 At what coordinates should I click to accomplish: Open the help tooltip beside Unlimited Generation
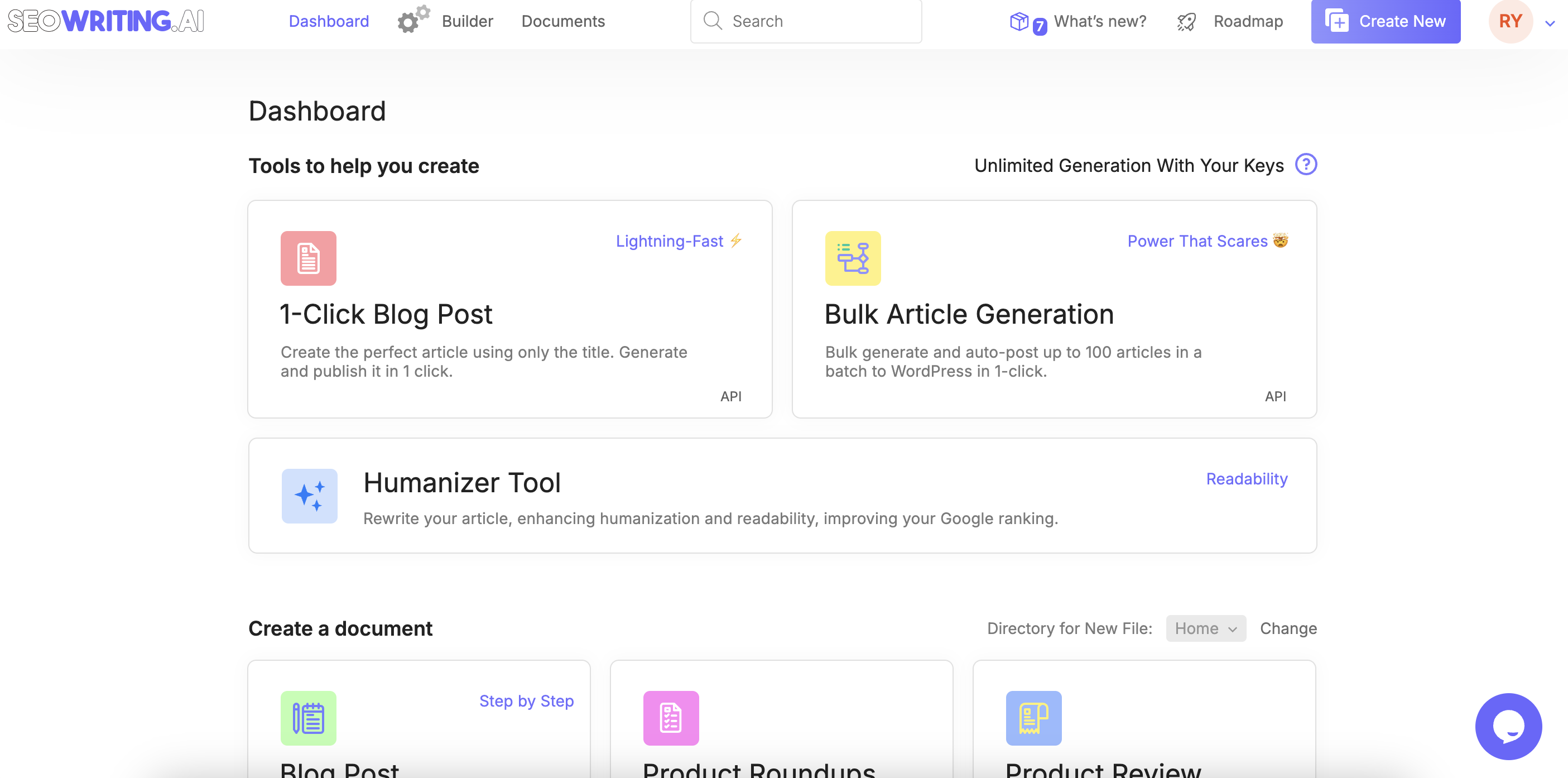pyautogui.click(x=1306, y=165)
